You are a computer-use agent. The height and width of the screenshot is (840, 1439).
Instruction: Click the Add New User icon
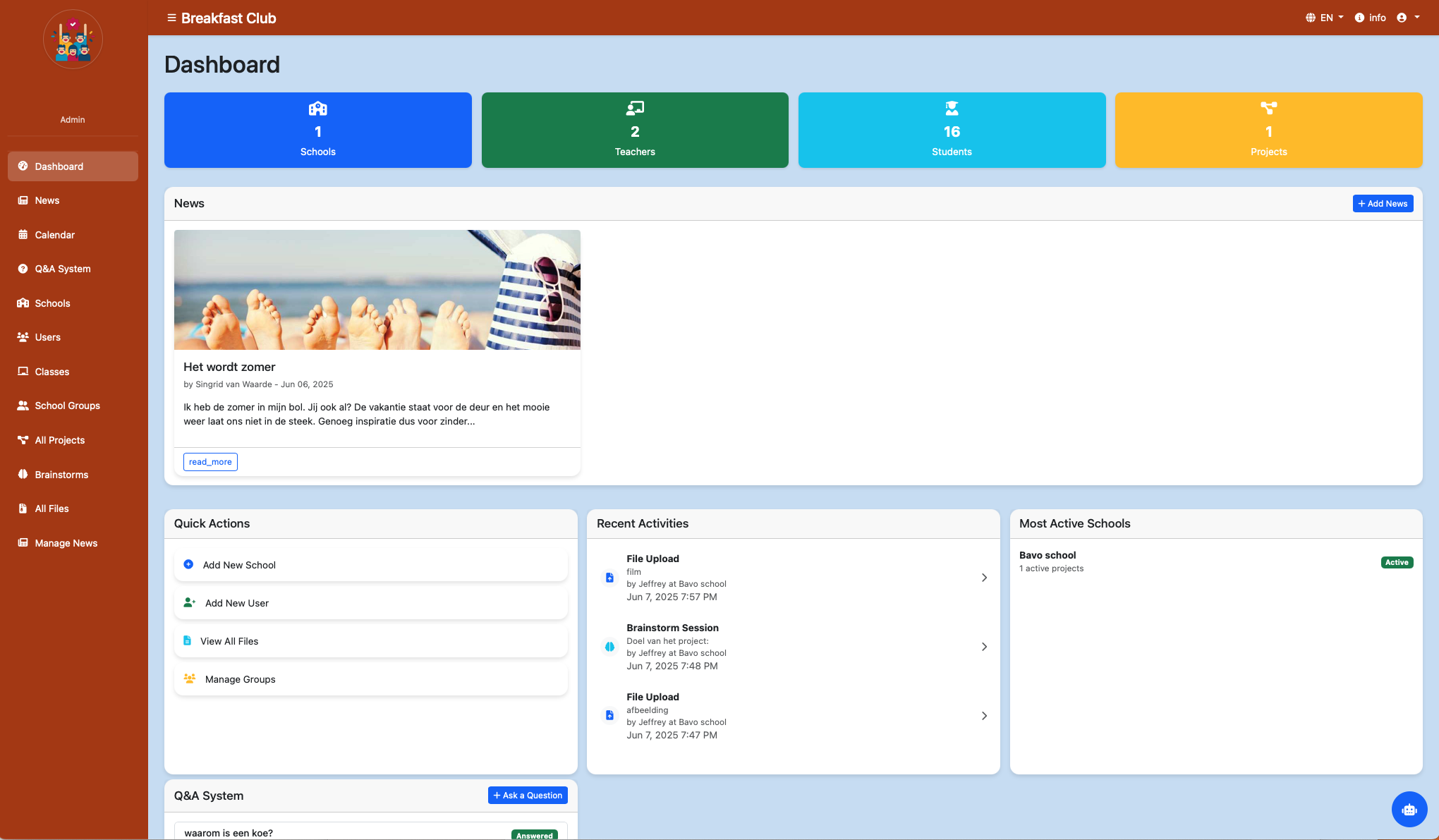click(189, 602)
